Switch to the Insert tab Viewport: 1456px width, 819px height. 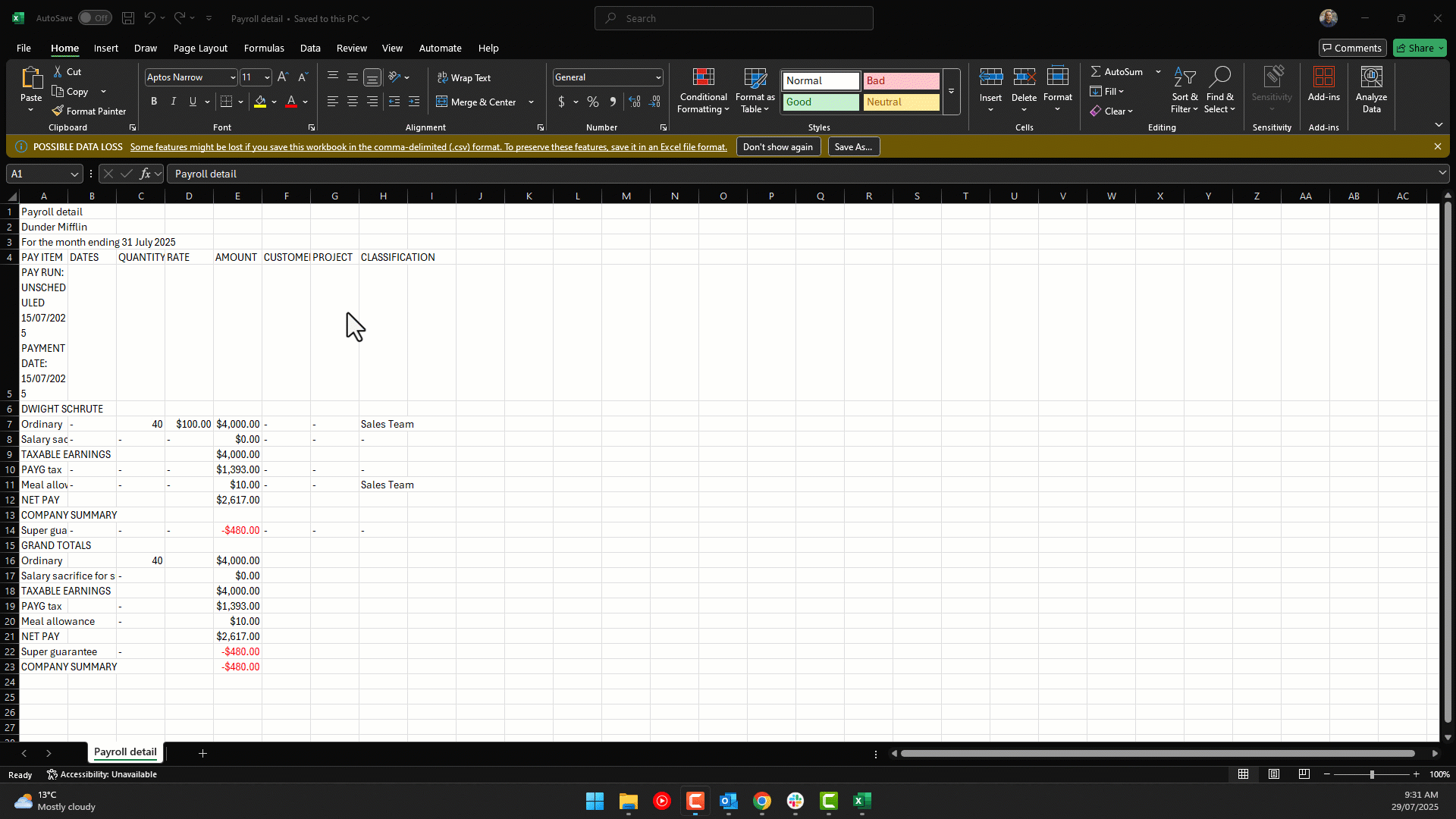pyautogui.click(x=106, y=48)
